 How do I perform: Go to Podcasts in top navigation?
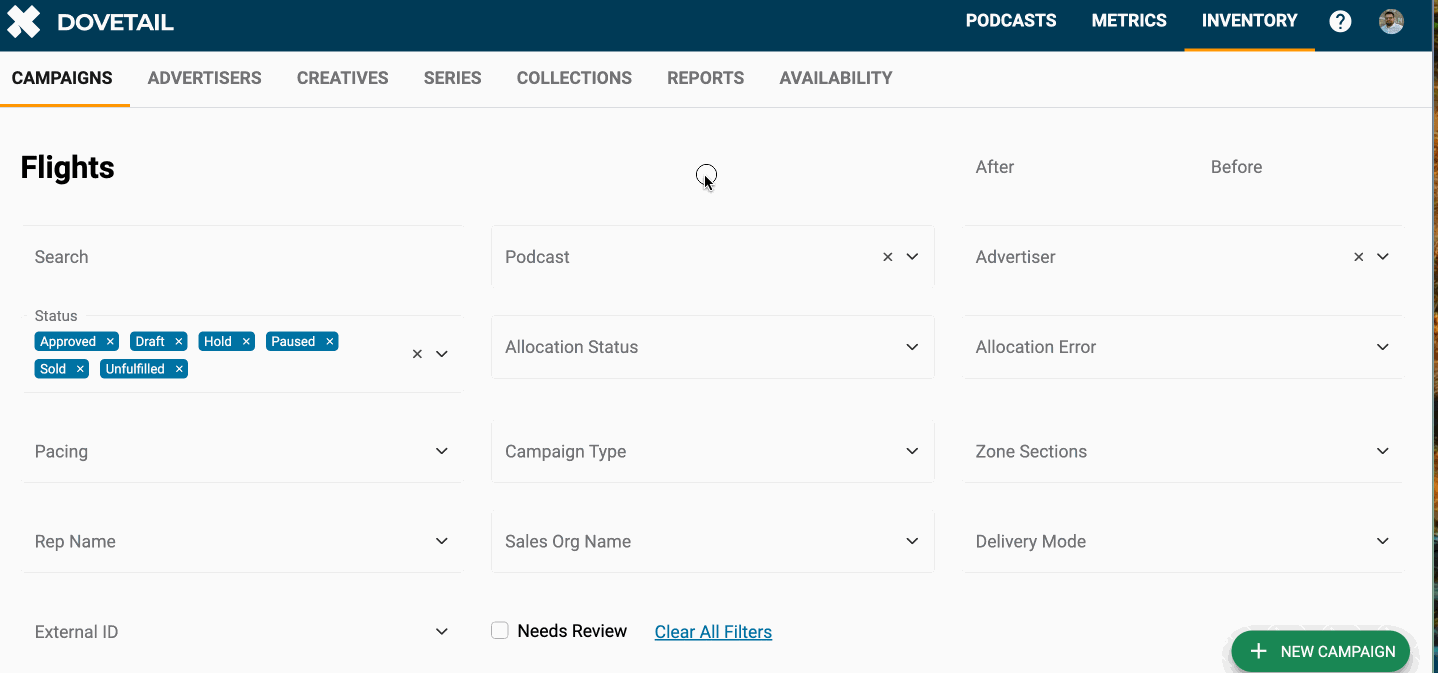(x=1011, y=21)
